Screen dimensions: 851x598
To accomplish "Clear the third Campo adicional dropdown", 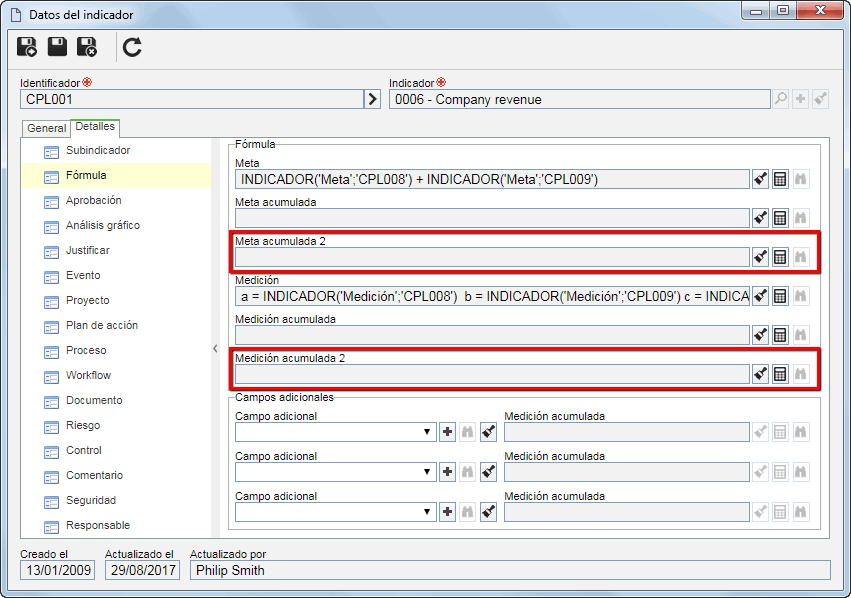I will [488, 512].
